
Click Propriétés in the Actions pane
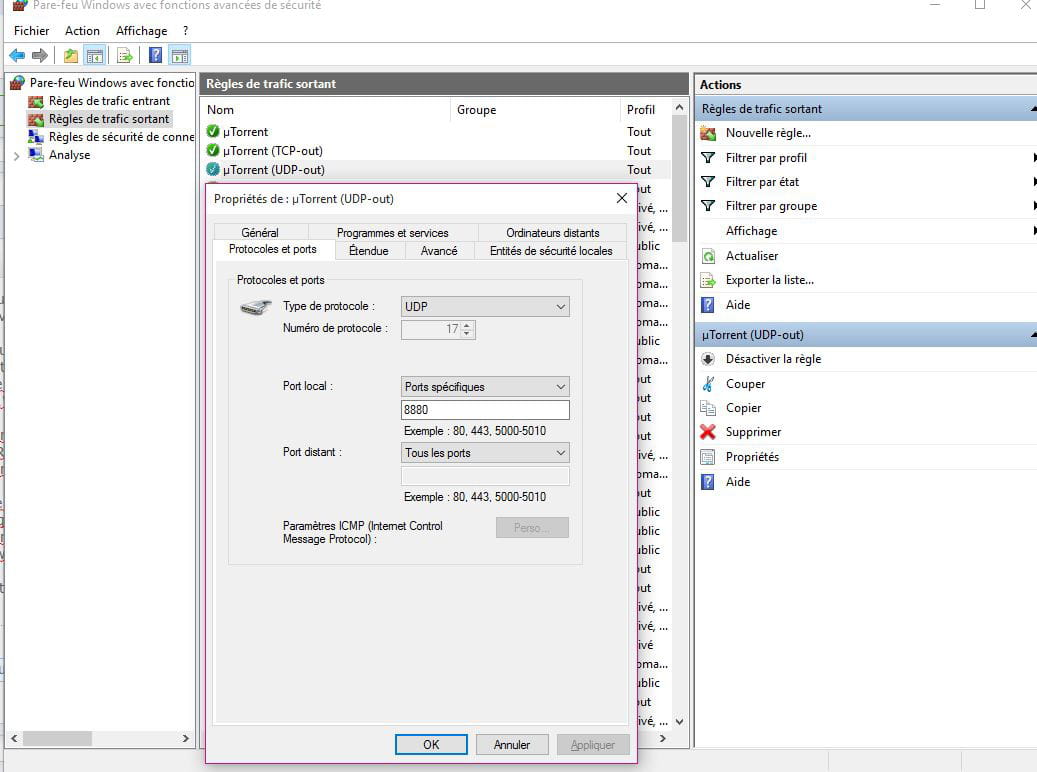pyautogui.click(x=752, y=457)
